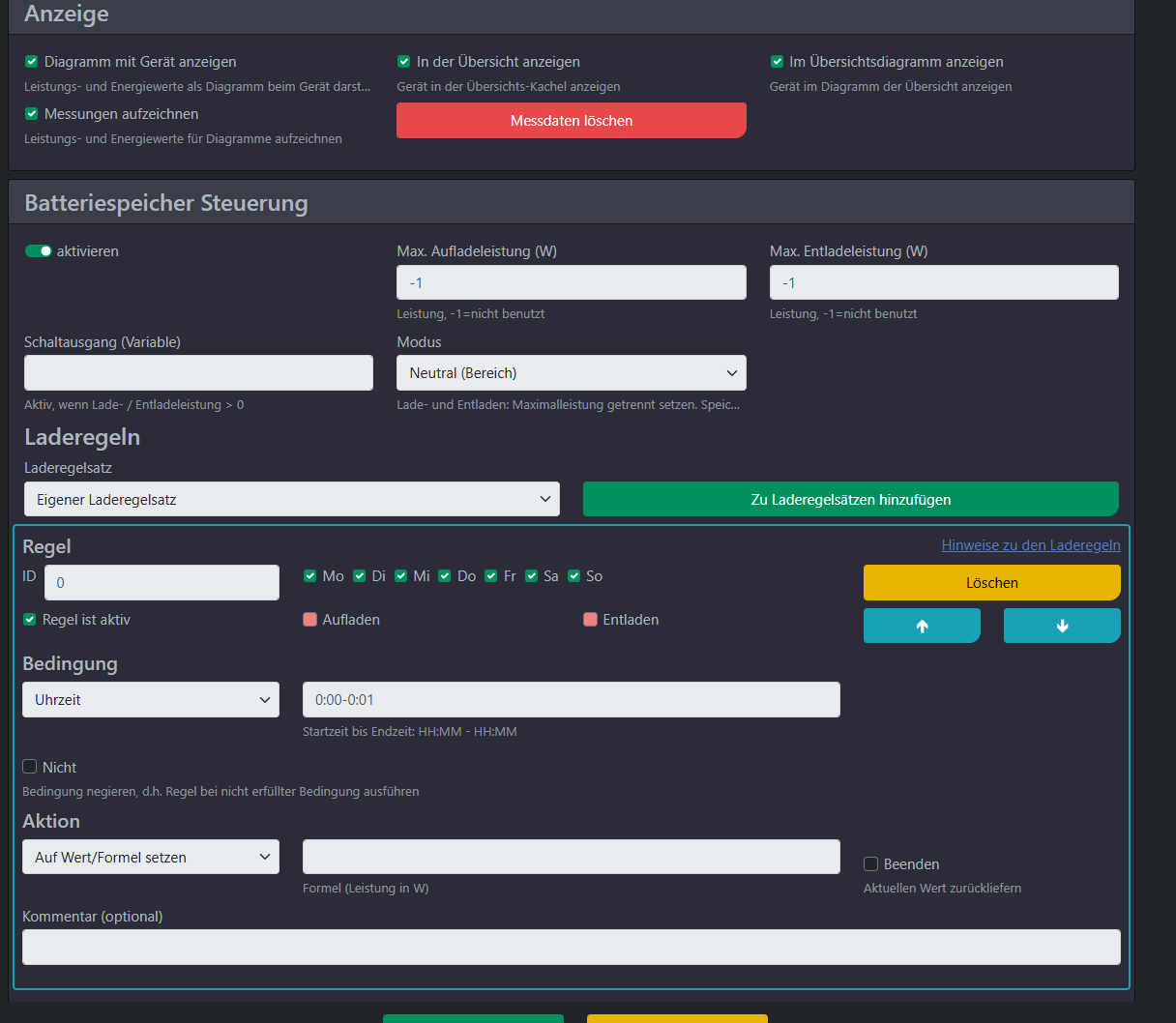The image size is (1176, 1023).
Task: Disable 'Messungen aufzeichnen' checkbox
Action: tap(31, 114)
